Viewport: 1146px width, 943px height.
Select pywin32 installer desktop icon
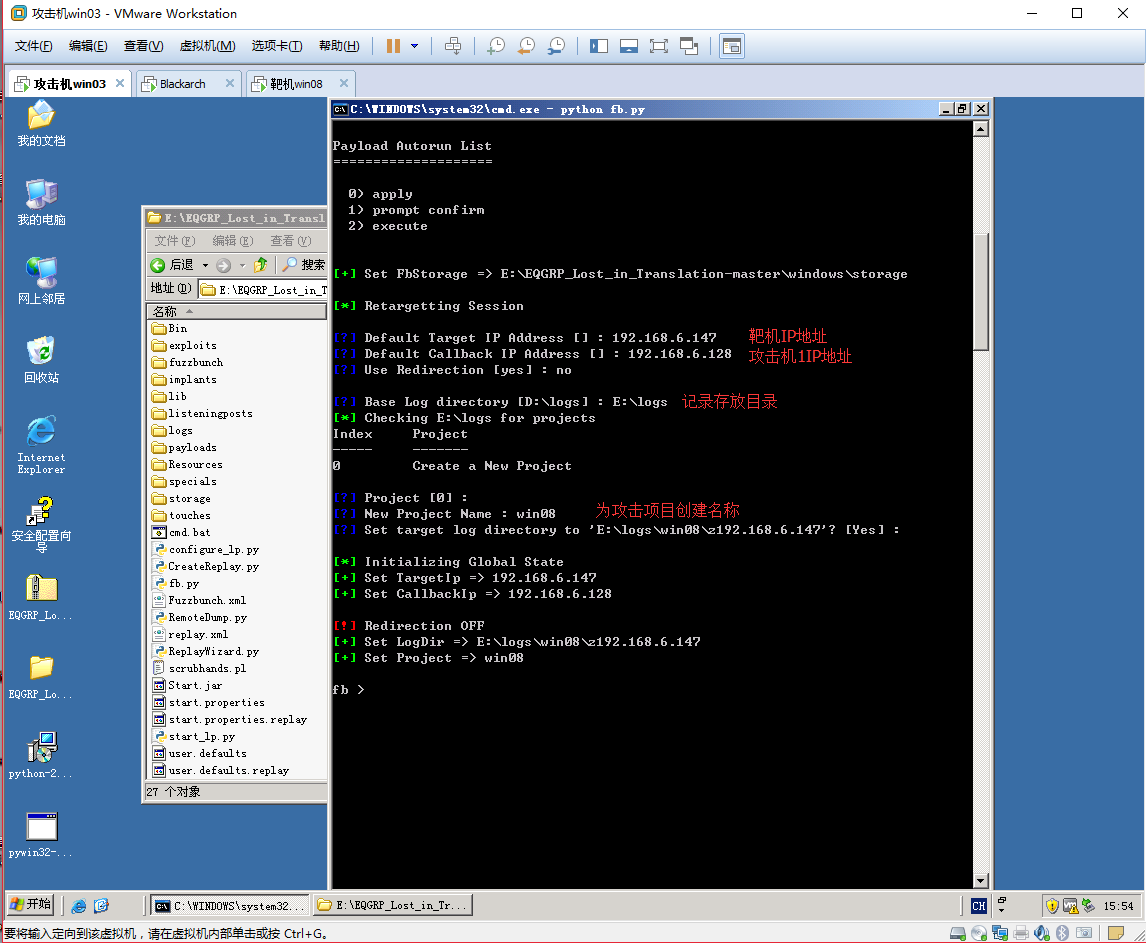click(x=42, y=835)
